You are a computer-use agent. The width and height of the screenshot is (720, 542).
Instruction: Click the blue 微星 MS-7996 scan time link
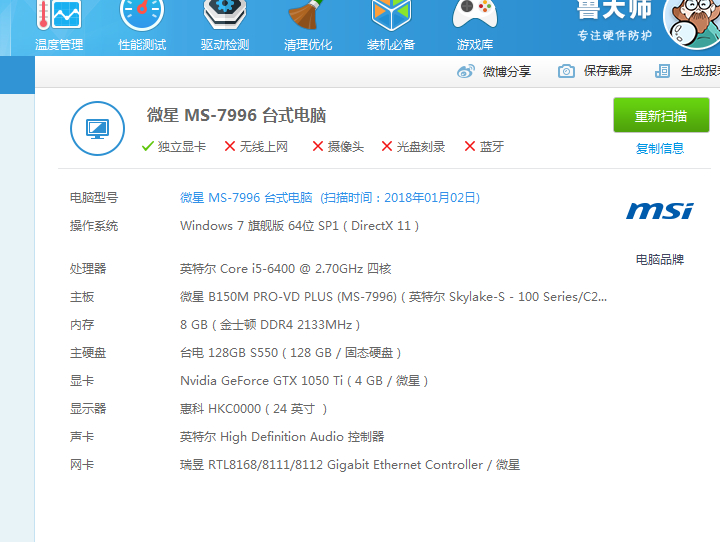[330, 198]
